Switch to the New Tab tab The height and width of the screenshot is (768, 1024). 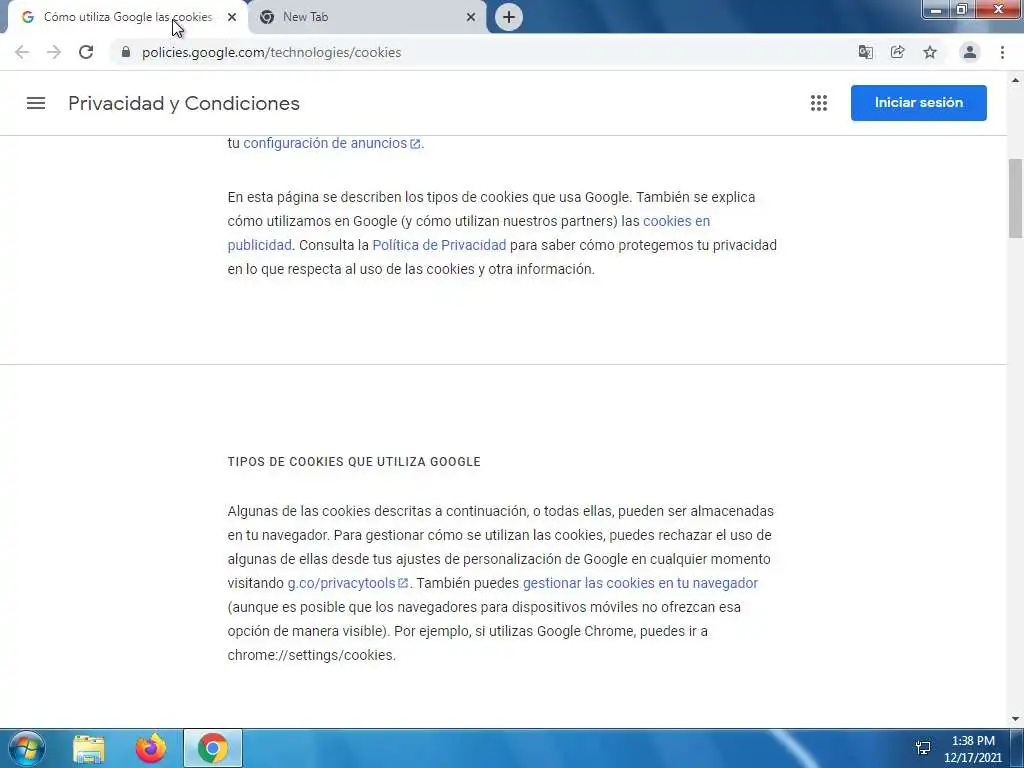pos(367,17)
